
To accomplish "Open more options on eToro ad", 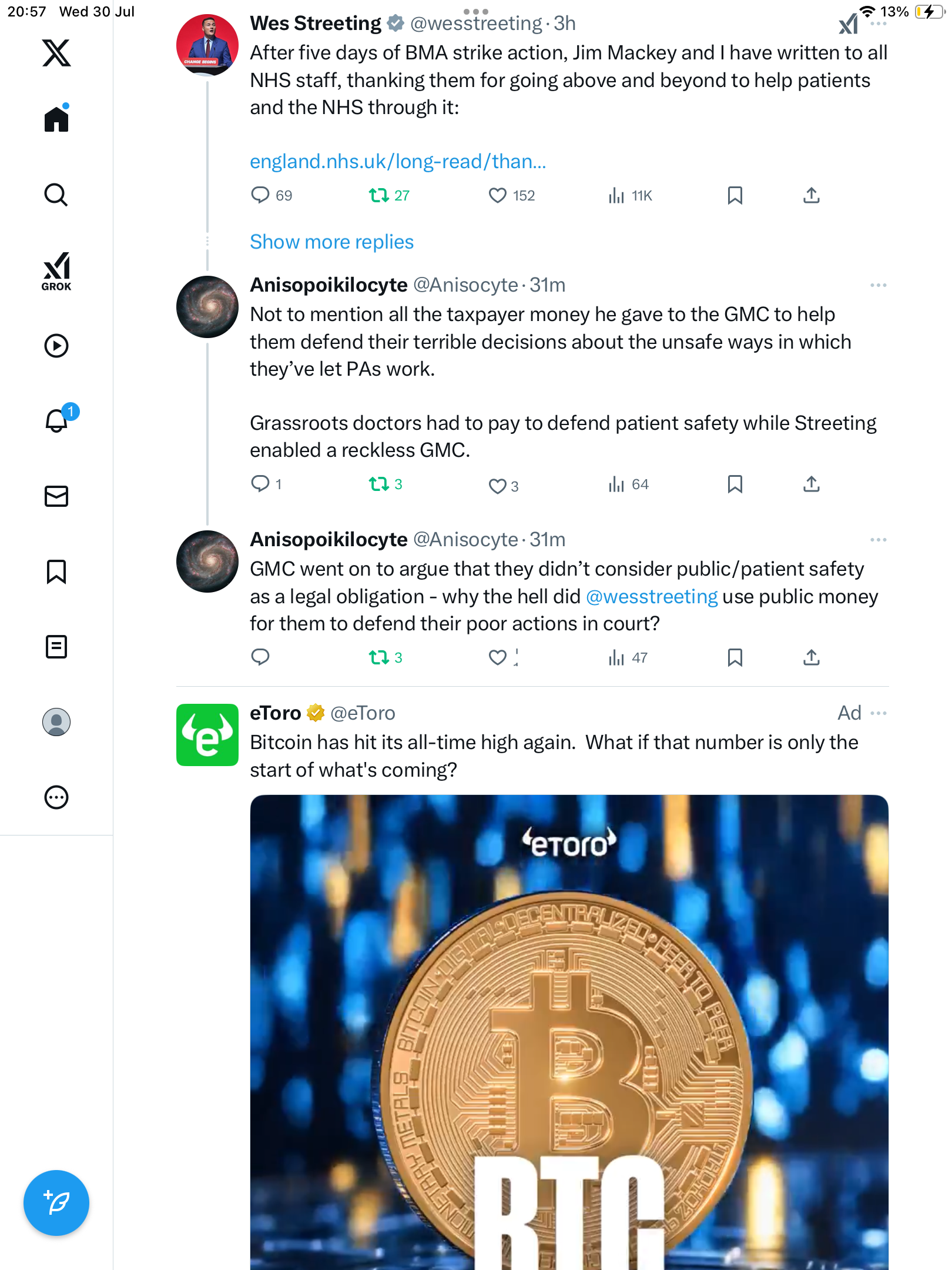I will (879, 713).
